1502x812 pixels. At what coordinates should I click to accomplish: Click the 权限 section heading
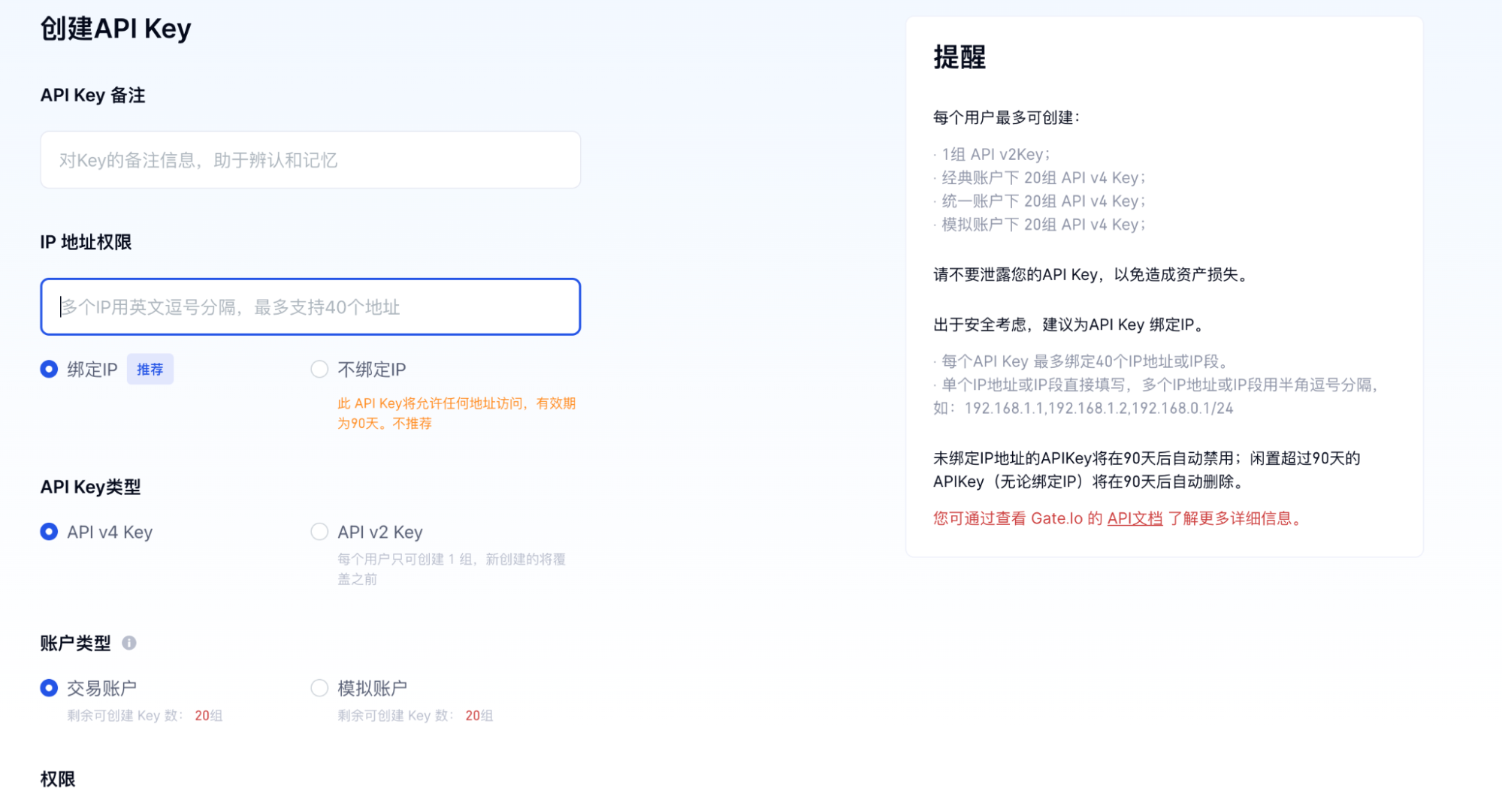(x=57, y=780)
